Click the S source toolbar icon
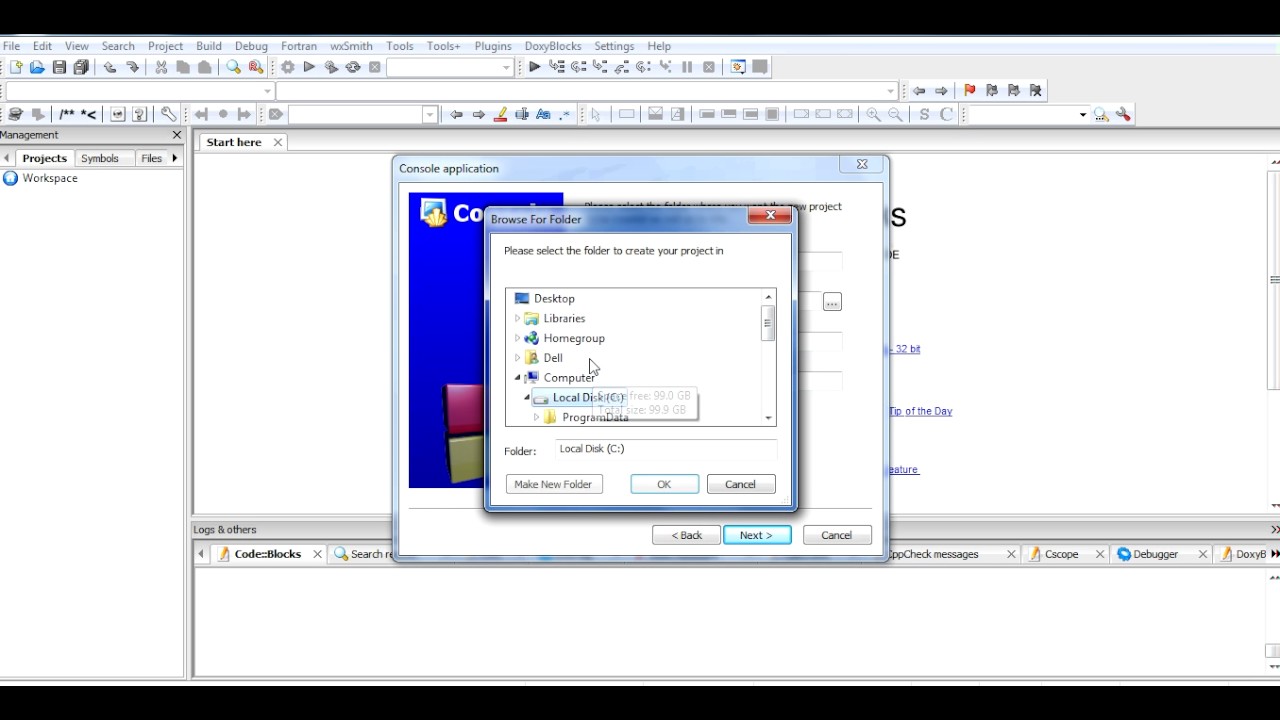 [x=924, y=114]
